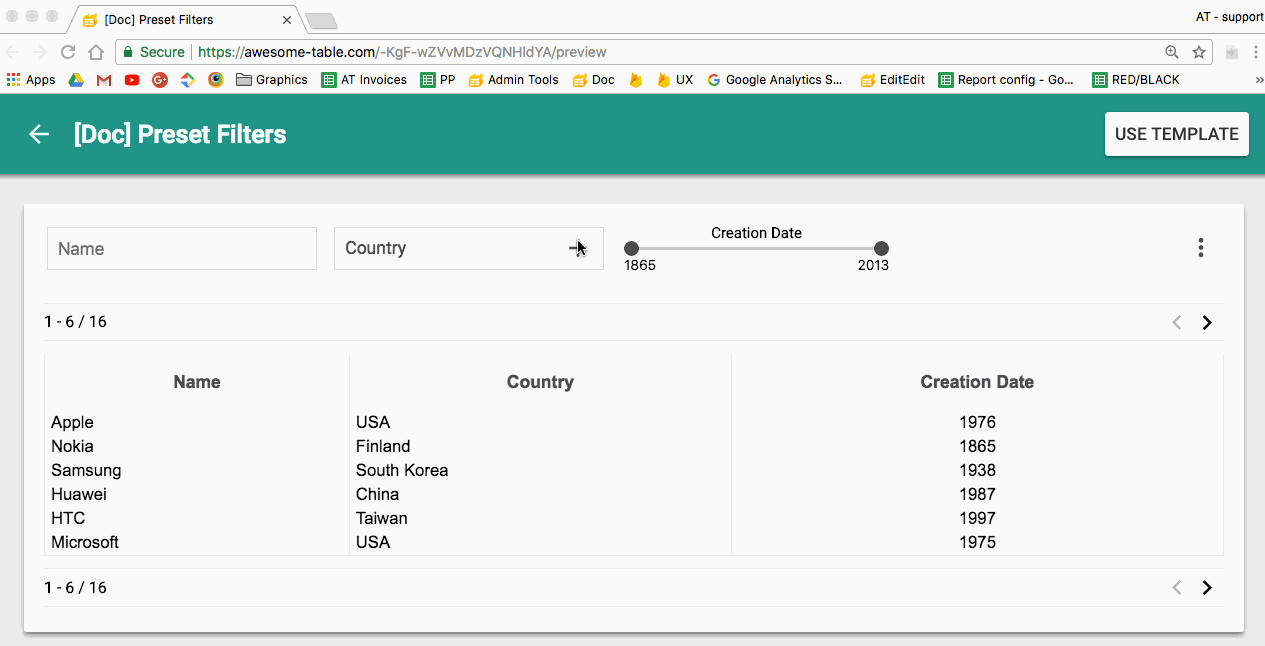Viewport: 1265px width, 646px height.
Task: Bookmark this page with the star icon
Action: (x=1198, y=52)
